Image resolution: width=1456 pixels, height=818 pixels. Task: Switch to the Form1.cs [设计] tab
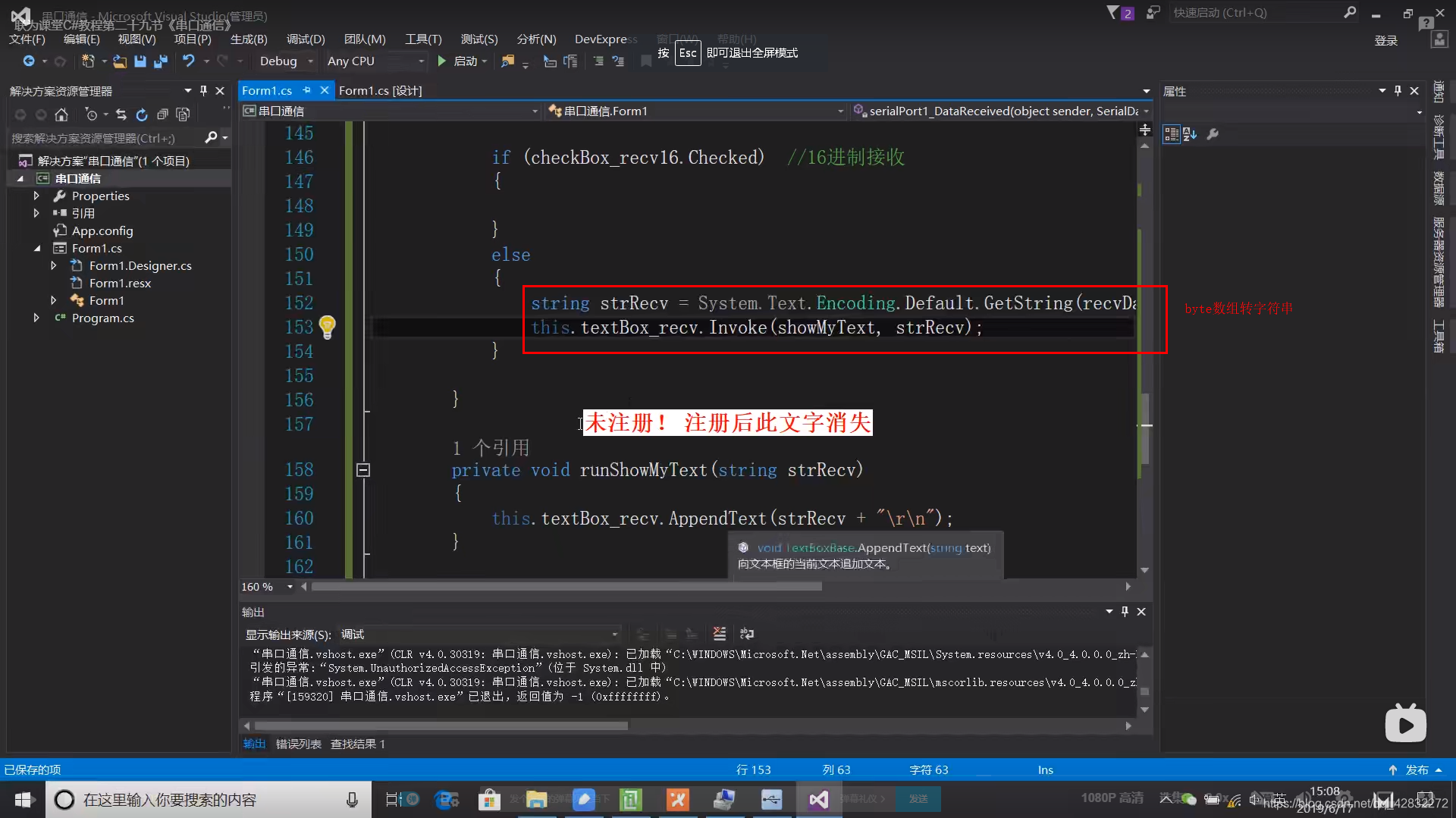380,90
